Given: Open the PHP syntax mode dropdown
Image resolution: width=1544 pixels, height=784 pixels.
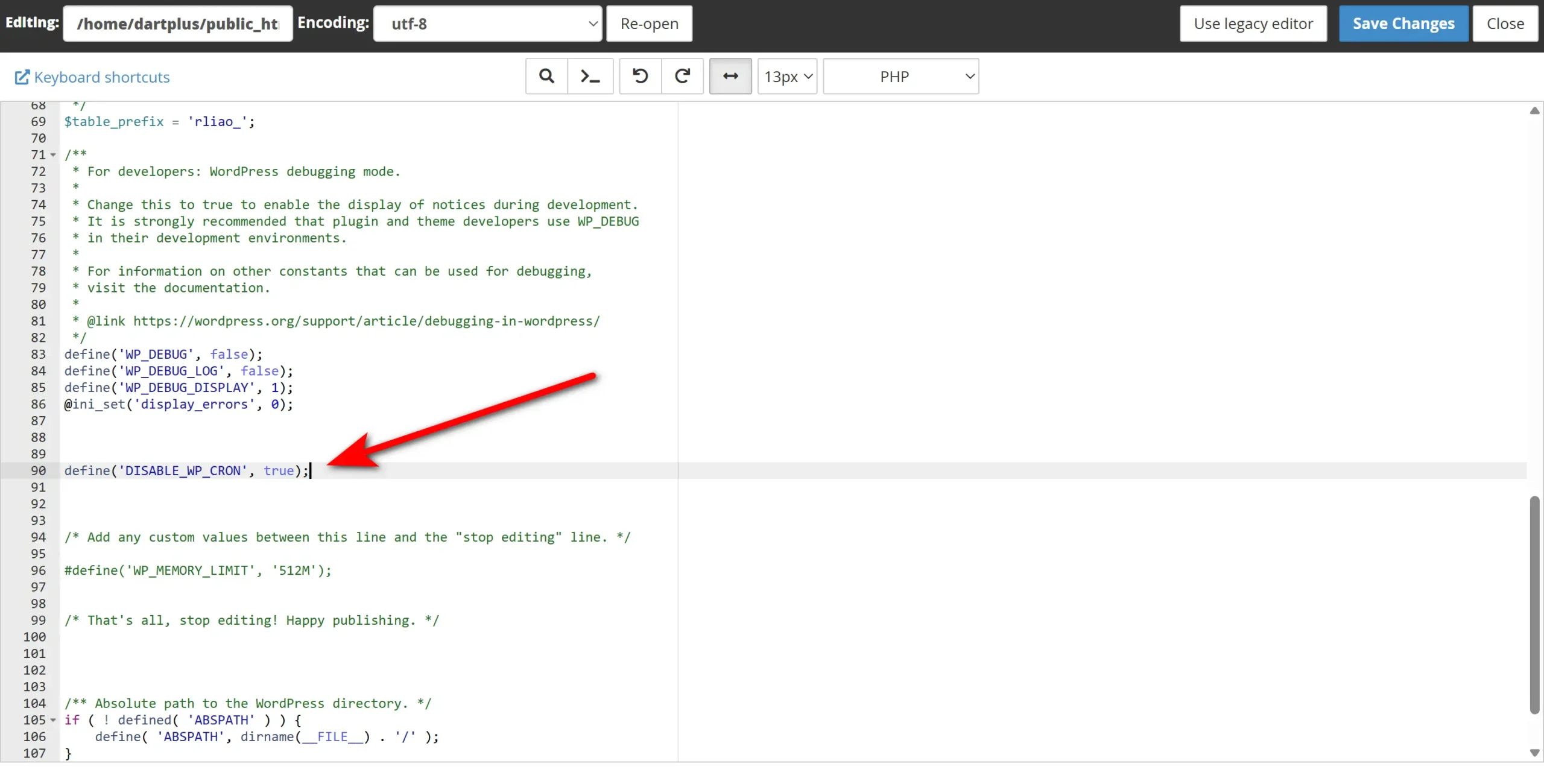Looking at the screenshot, I should (900, 76).
